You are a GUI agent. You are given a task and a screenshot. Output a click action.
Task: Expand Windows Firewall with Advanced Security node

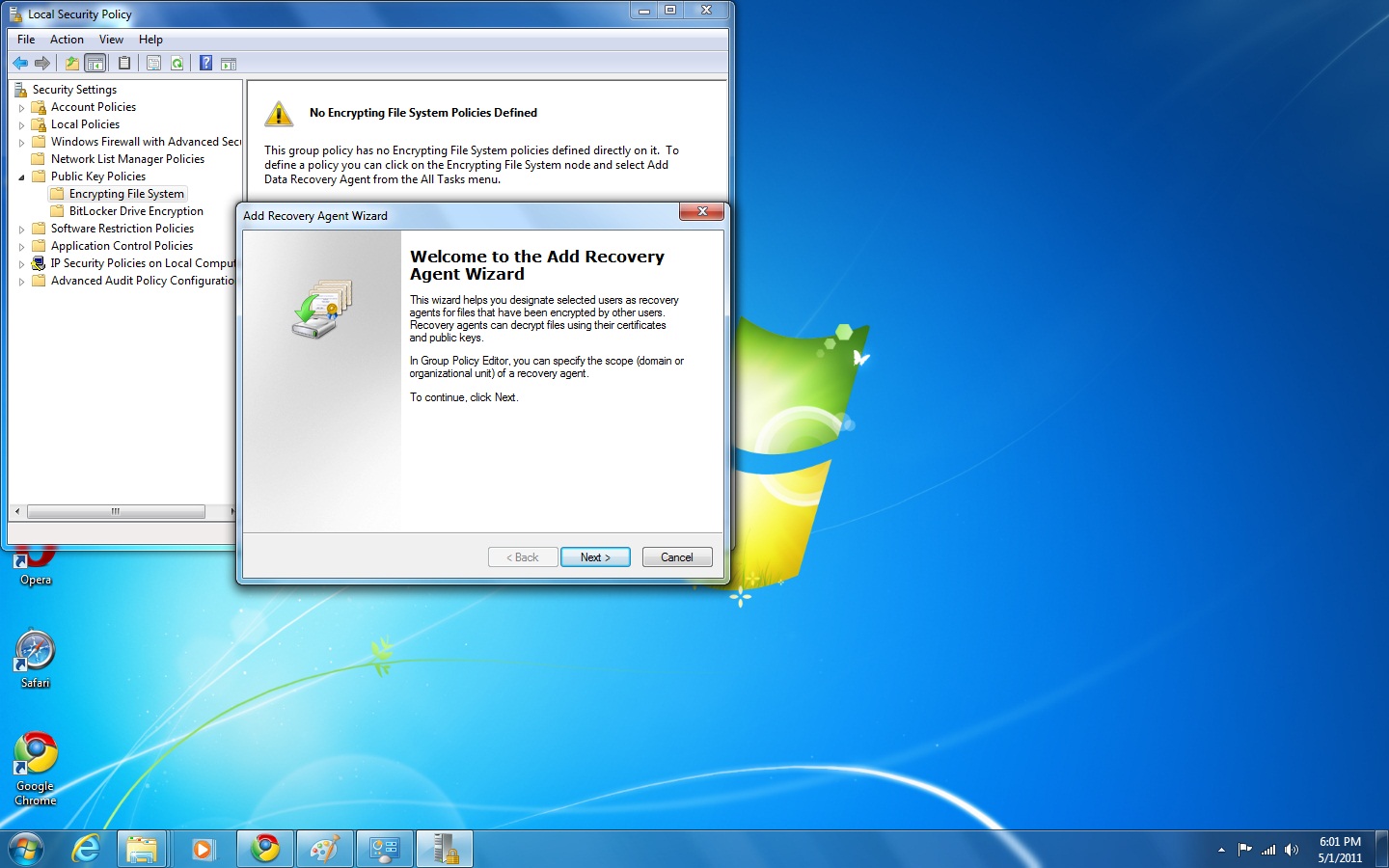click(21, 143)
